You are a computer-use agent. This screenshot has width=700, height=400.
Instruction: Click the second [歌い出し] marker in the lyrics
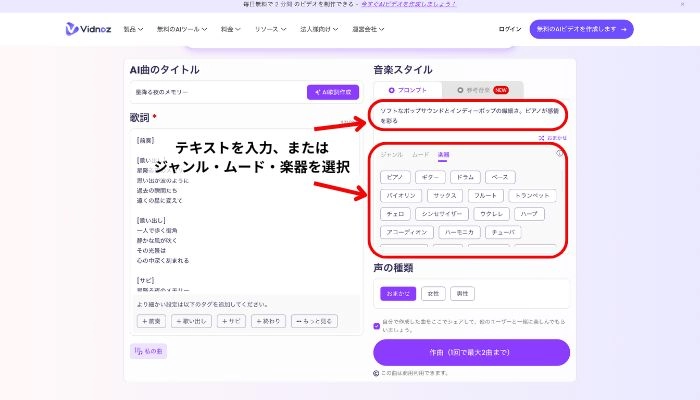tap(151, 221)
